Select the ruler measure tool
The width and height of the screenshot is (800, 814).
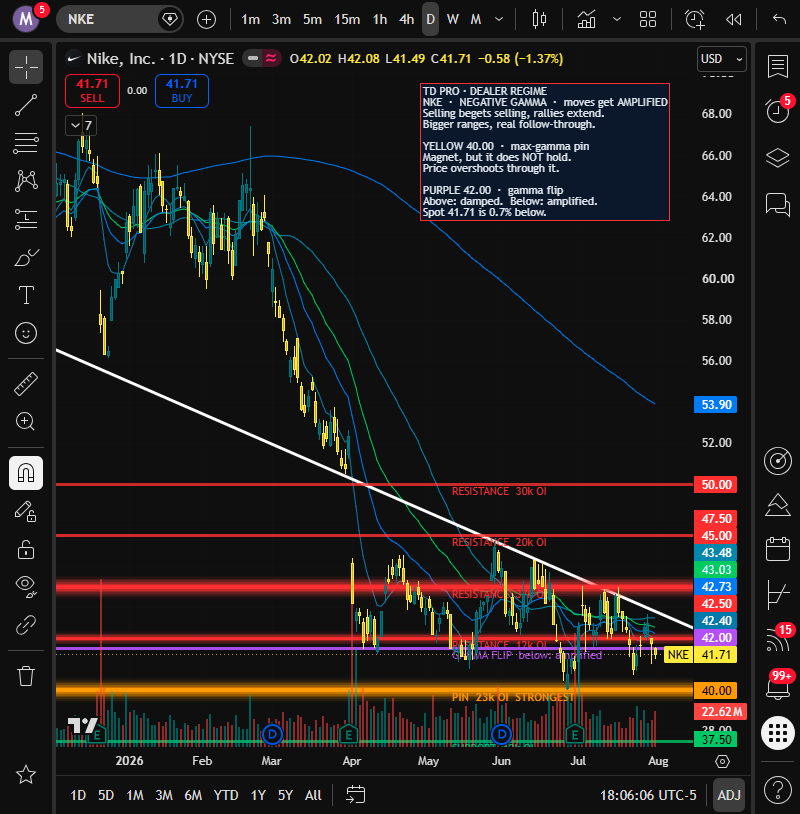pyautogui.click(x=25, y=384)
